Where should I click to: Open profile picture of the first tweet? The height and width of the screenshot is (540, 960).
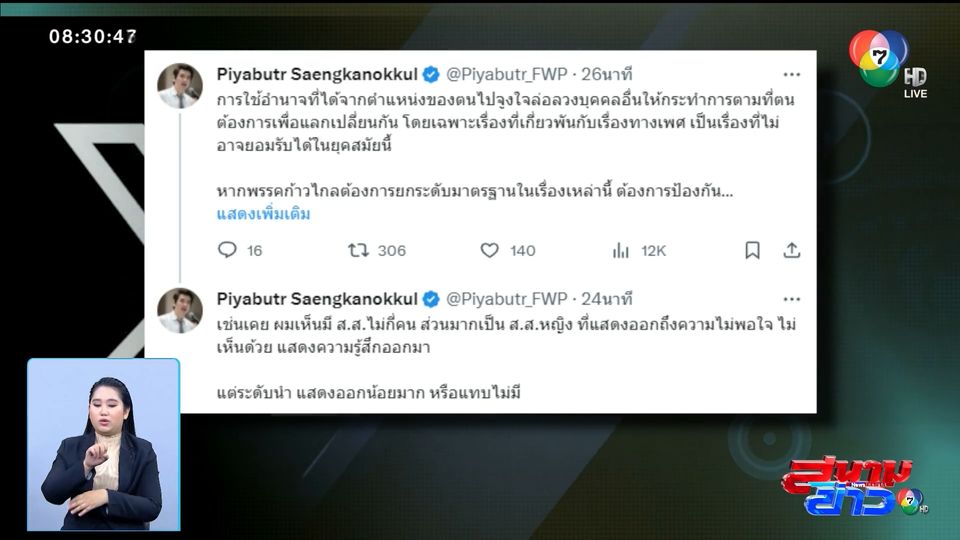pyautogui.click(x=179, y=85)
